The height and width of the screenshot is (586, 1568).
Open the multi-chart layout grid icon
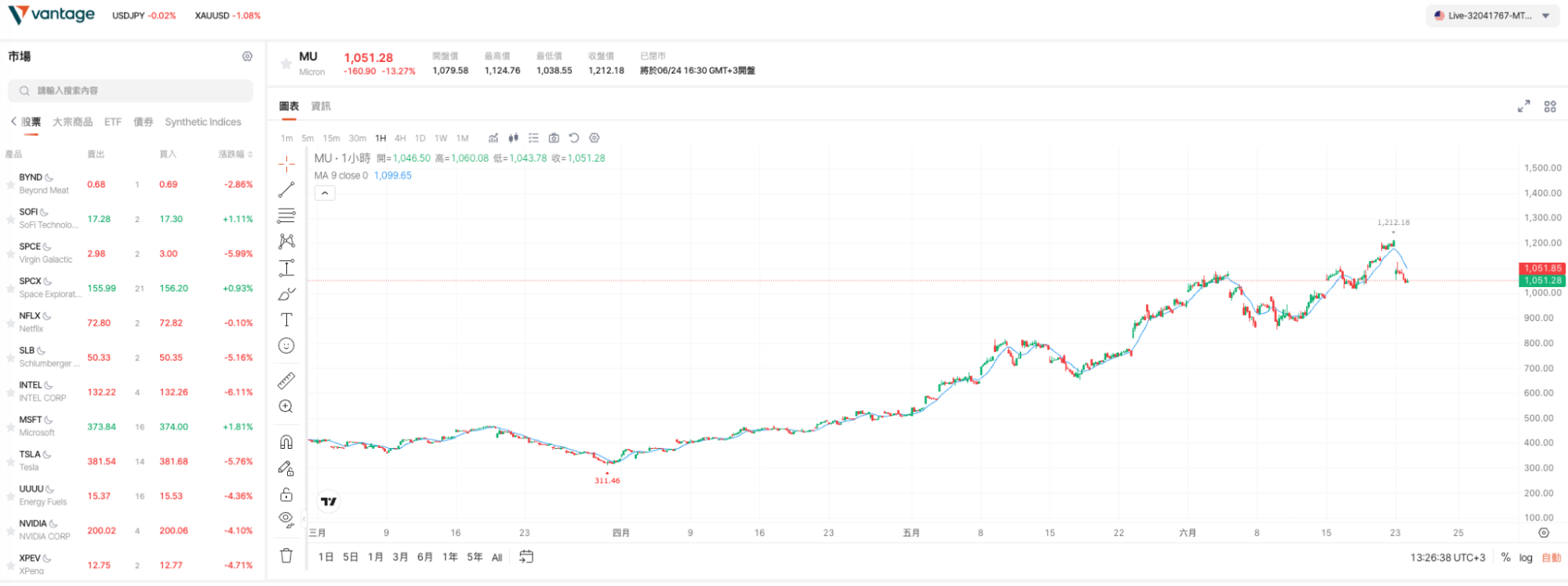(x=1550, y=106)
